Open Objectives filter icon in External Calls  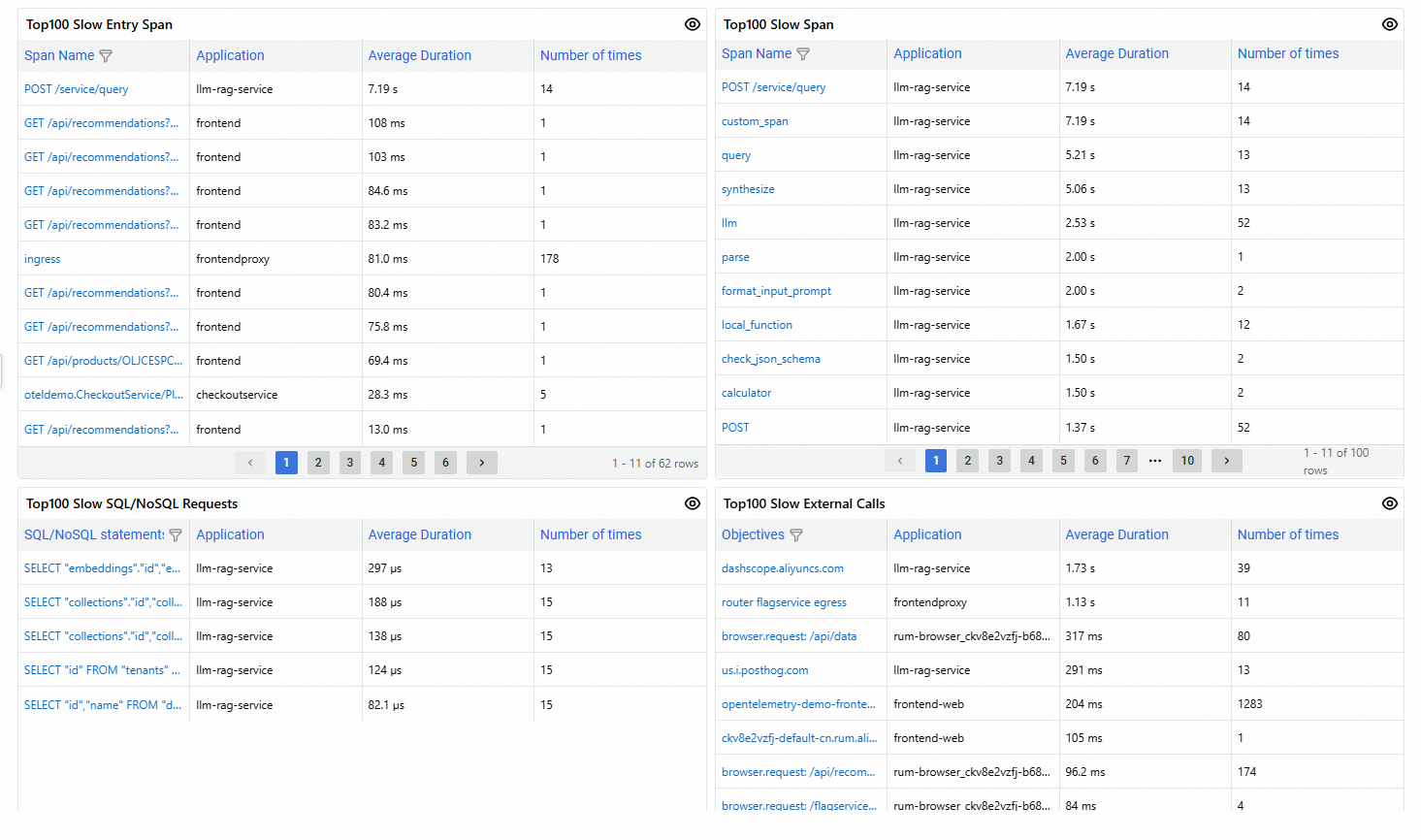[796, 535]
